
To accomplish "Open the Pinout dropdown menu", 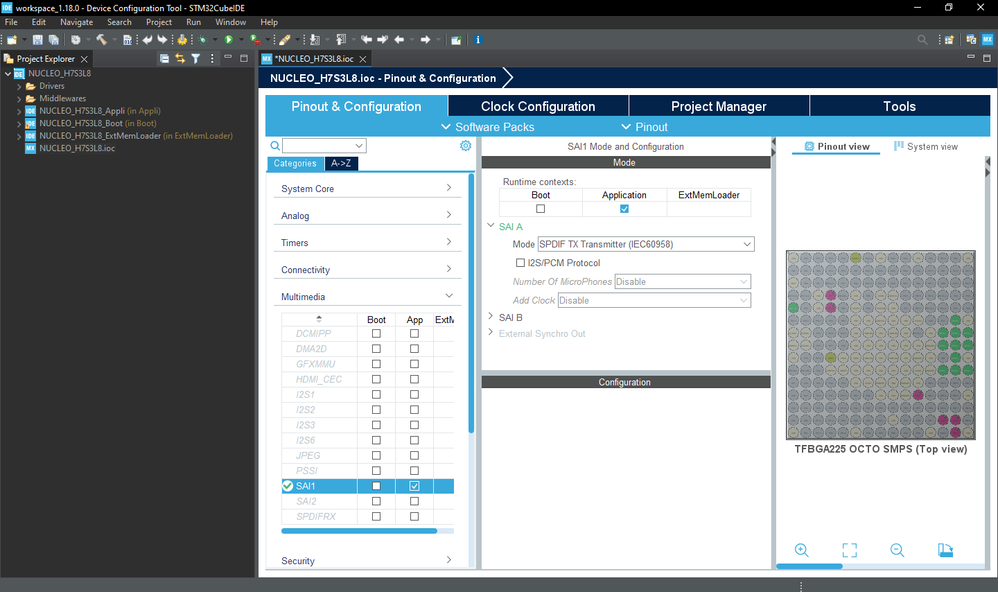I will tap(644, 127).
